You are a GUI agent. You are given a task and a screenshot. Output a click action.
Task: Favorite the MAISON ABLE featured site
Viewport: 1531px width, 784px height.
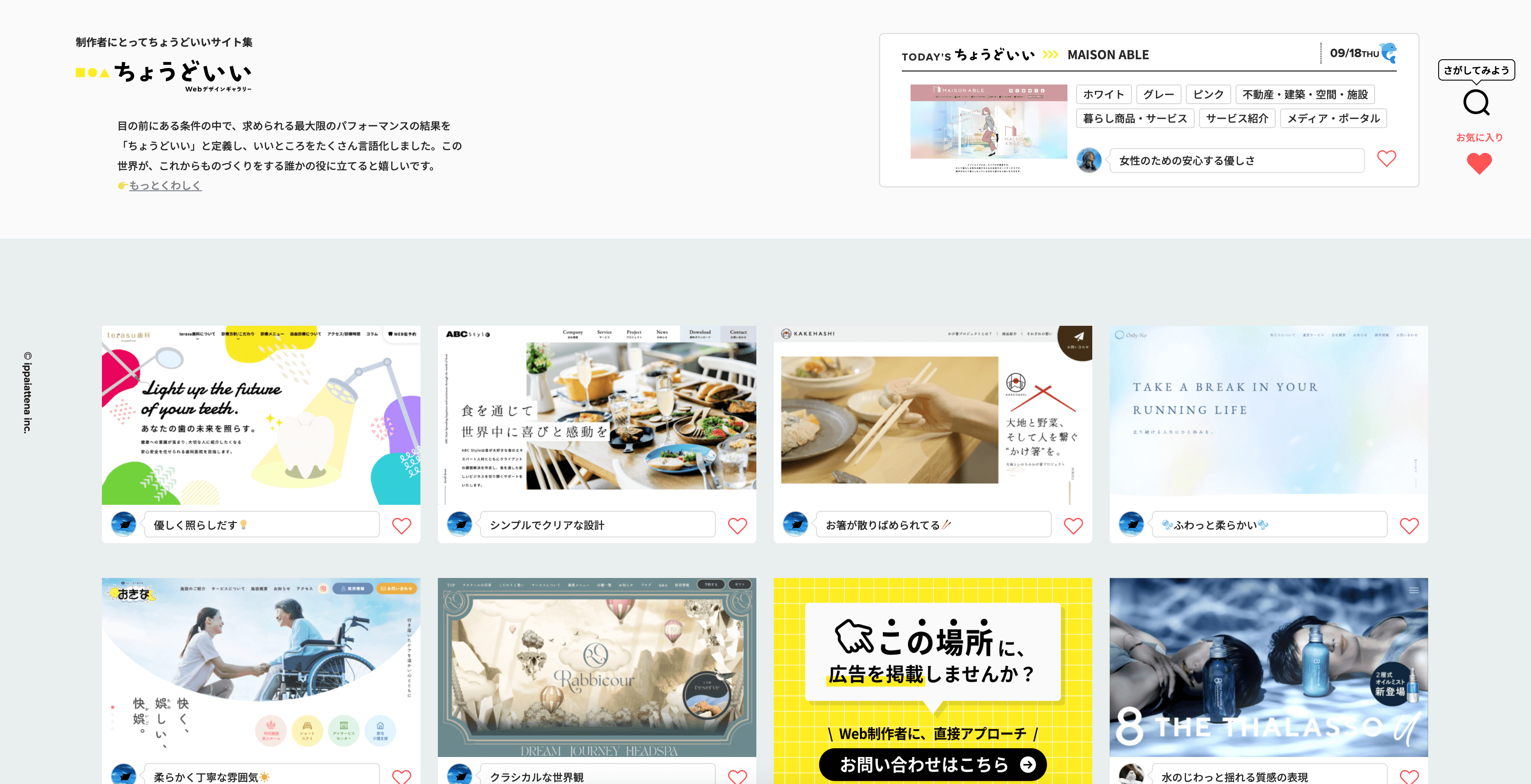point(1386,159)
